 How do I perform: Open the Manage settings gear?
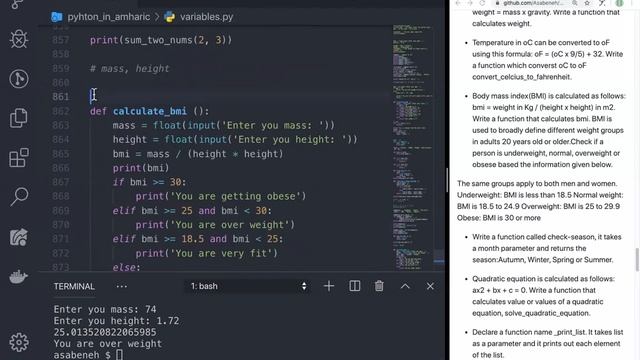click(x=19, y=342)
